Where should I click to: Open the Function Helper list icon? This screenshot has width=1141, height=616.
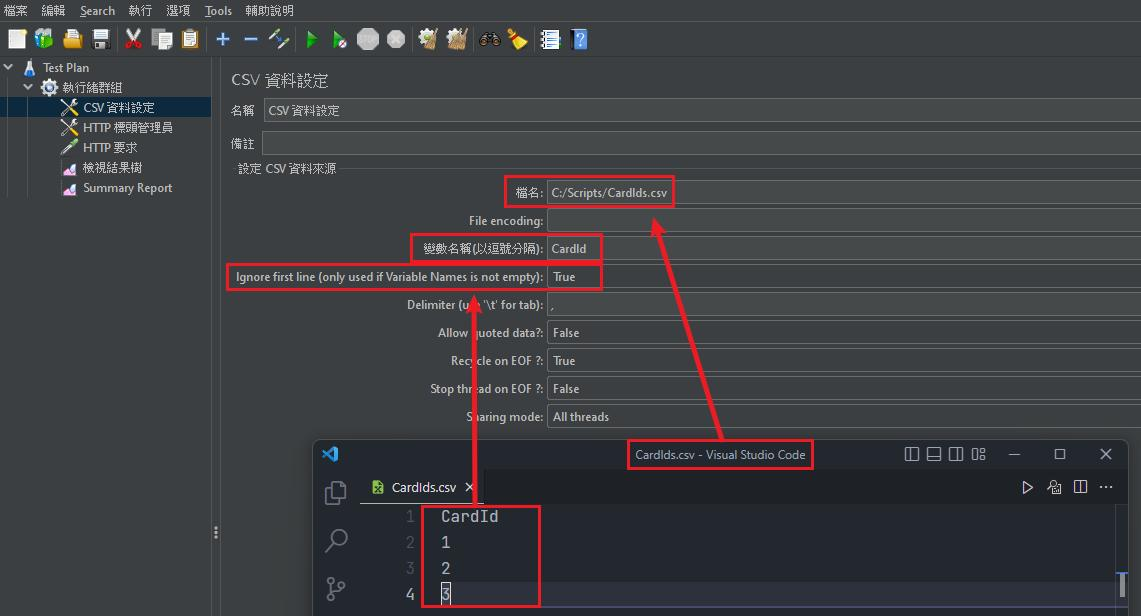tap(550, 39)
